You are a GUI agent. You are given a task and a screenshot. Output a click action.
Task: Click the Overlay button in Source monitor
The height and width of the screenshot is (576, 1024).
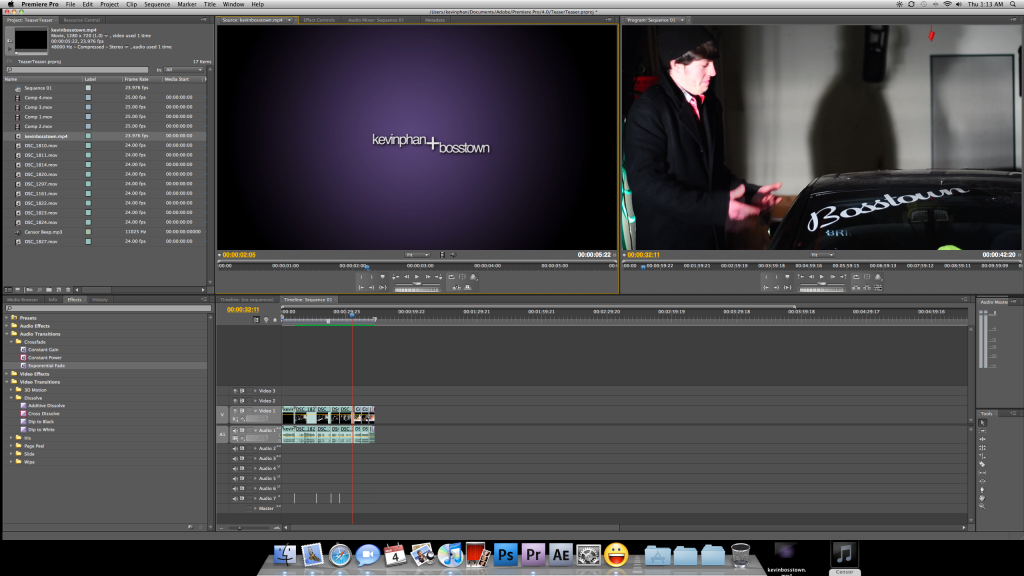[468, 287]
